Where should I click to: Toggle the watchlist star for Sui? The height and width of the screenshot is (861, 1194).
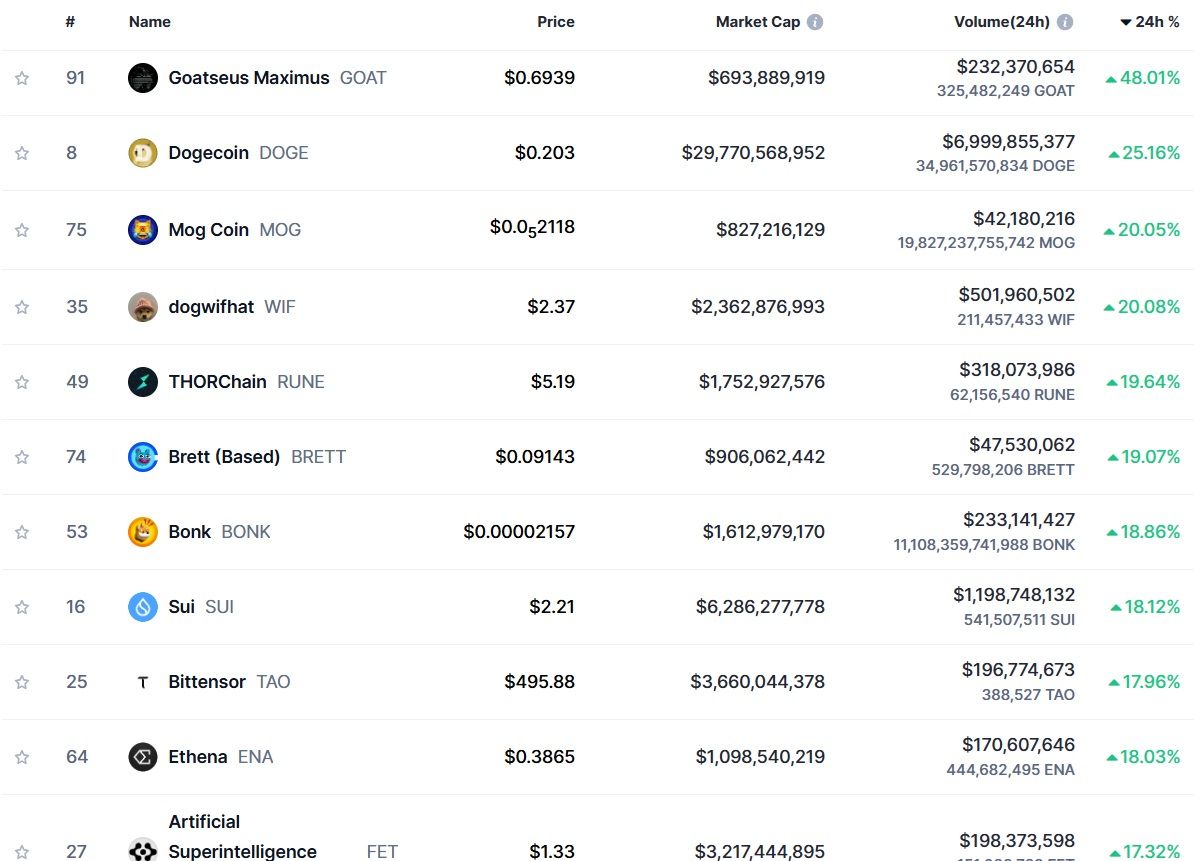22,607
